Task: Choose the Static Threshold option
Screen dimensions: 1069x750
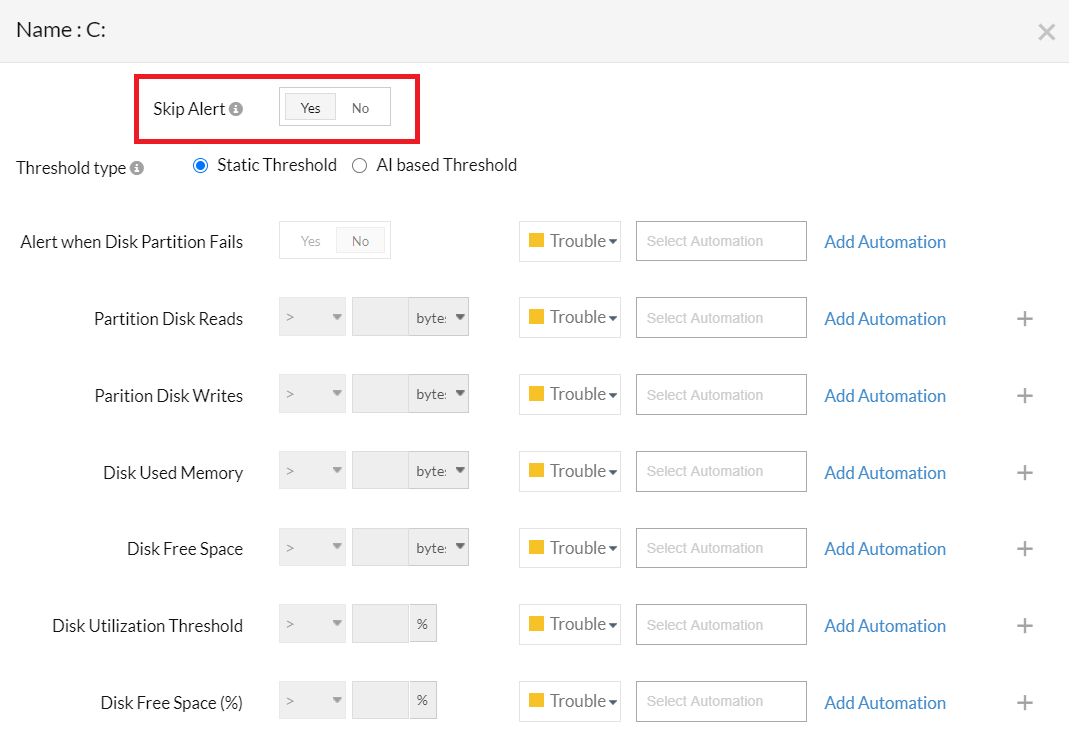Action: (x=201, y=166)
